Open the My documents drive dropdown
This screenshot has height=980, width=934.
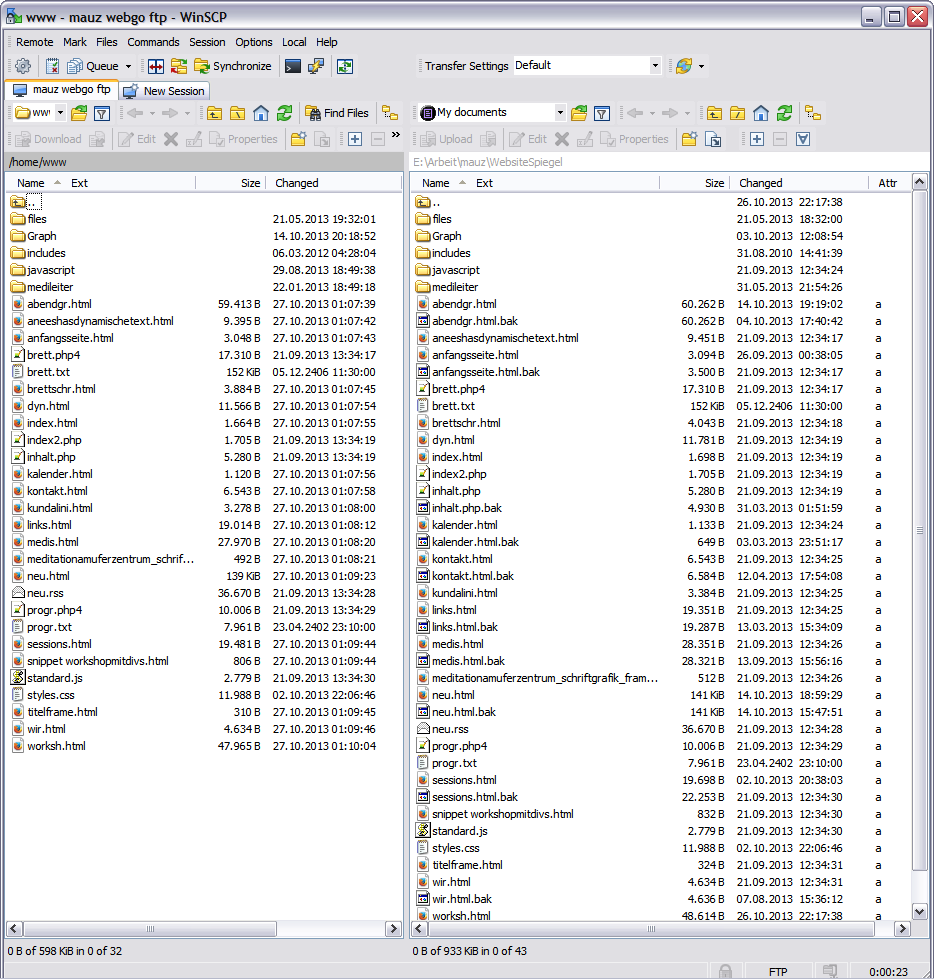coord(559,113)
